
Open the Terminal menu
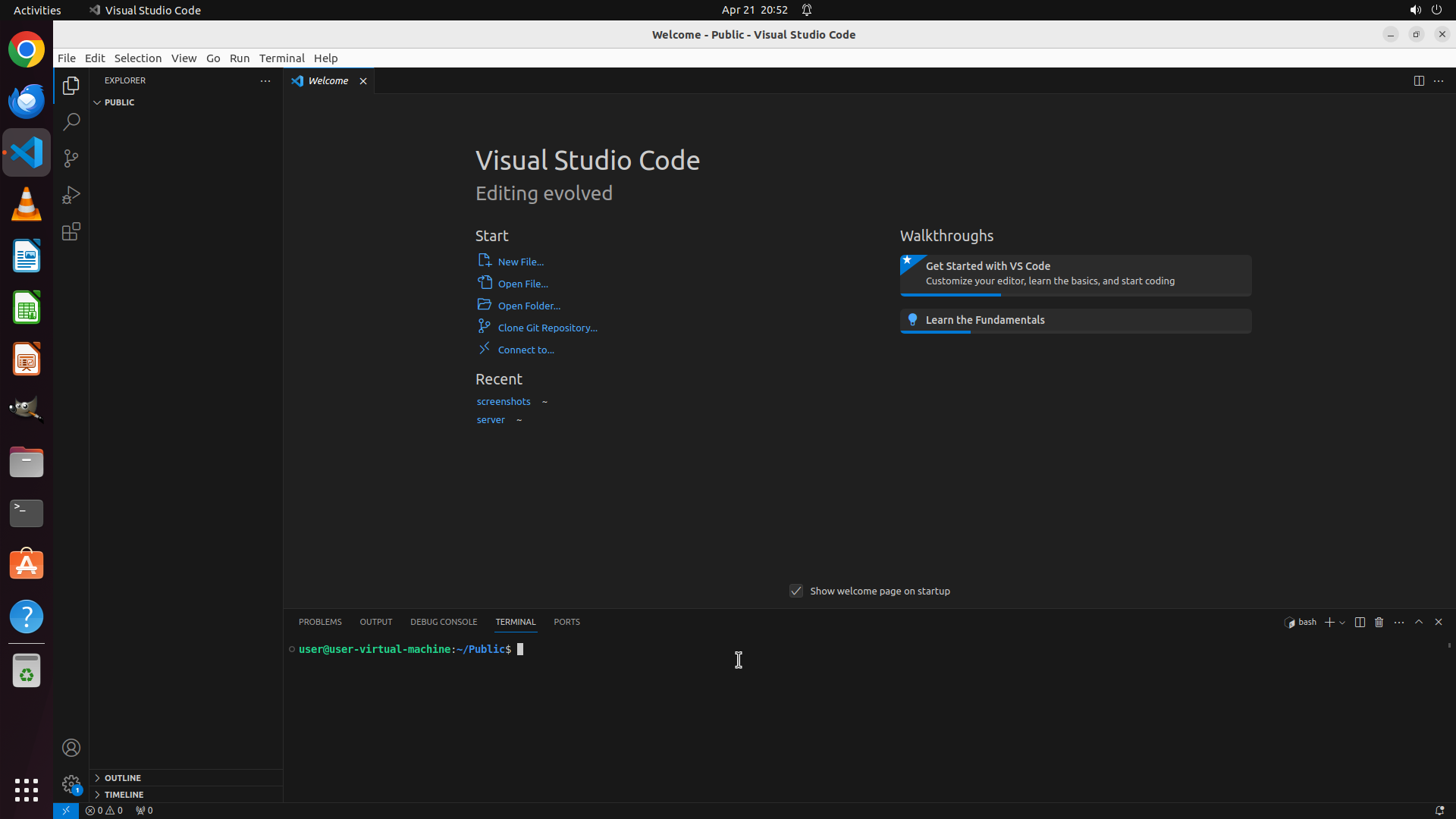coord(281,58)
